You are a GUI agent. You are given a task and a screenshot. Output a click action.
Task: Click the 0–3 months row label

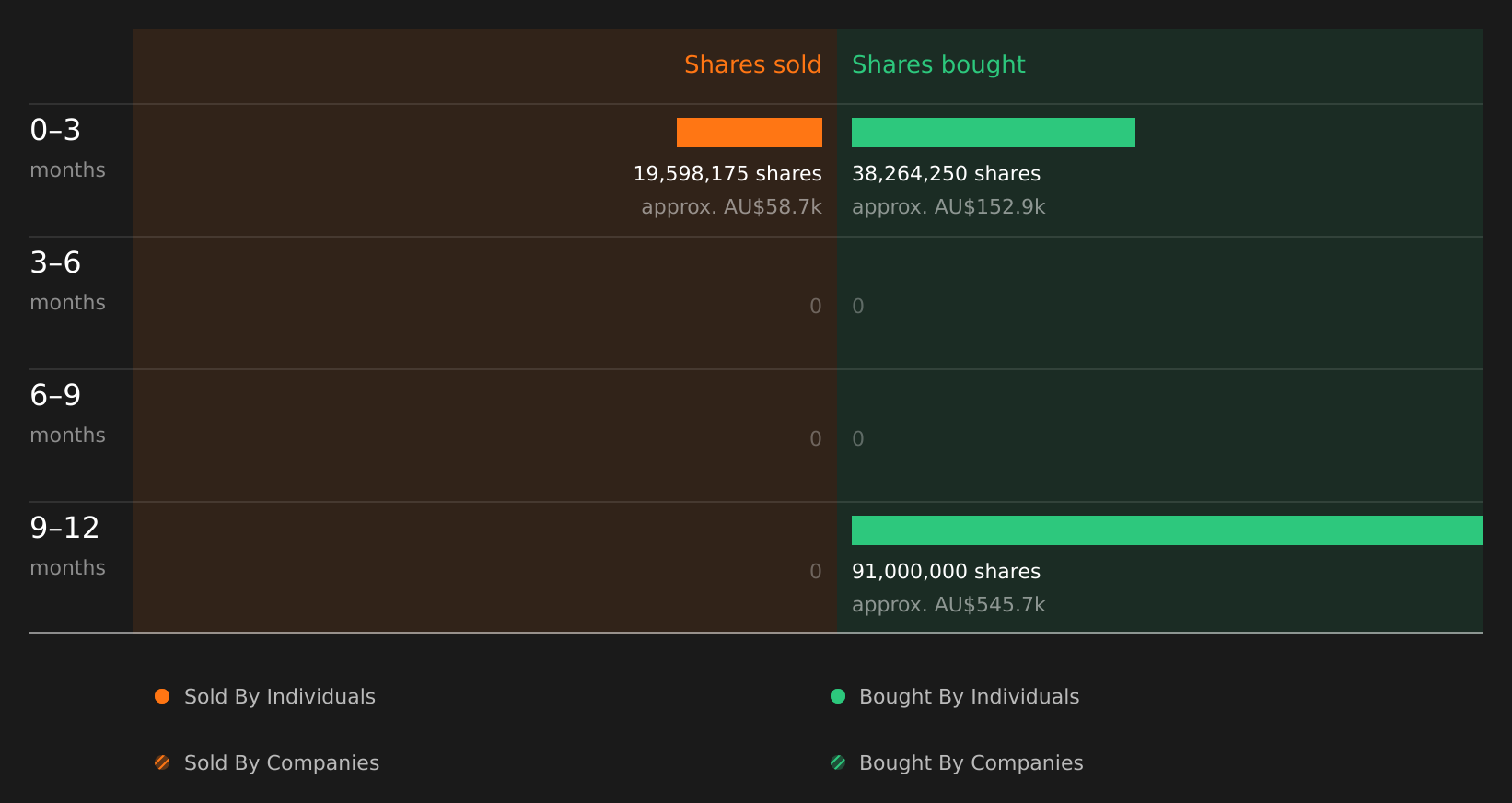67,148
